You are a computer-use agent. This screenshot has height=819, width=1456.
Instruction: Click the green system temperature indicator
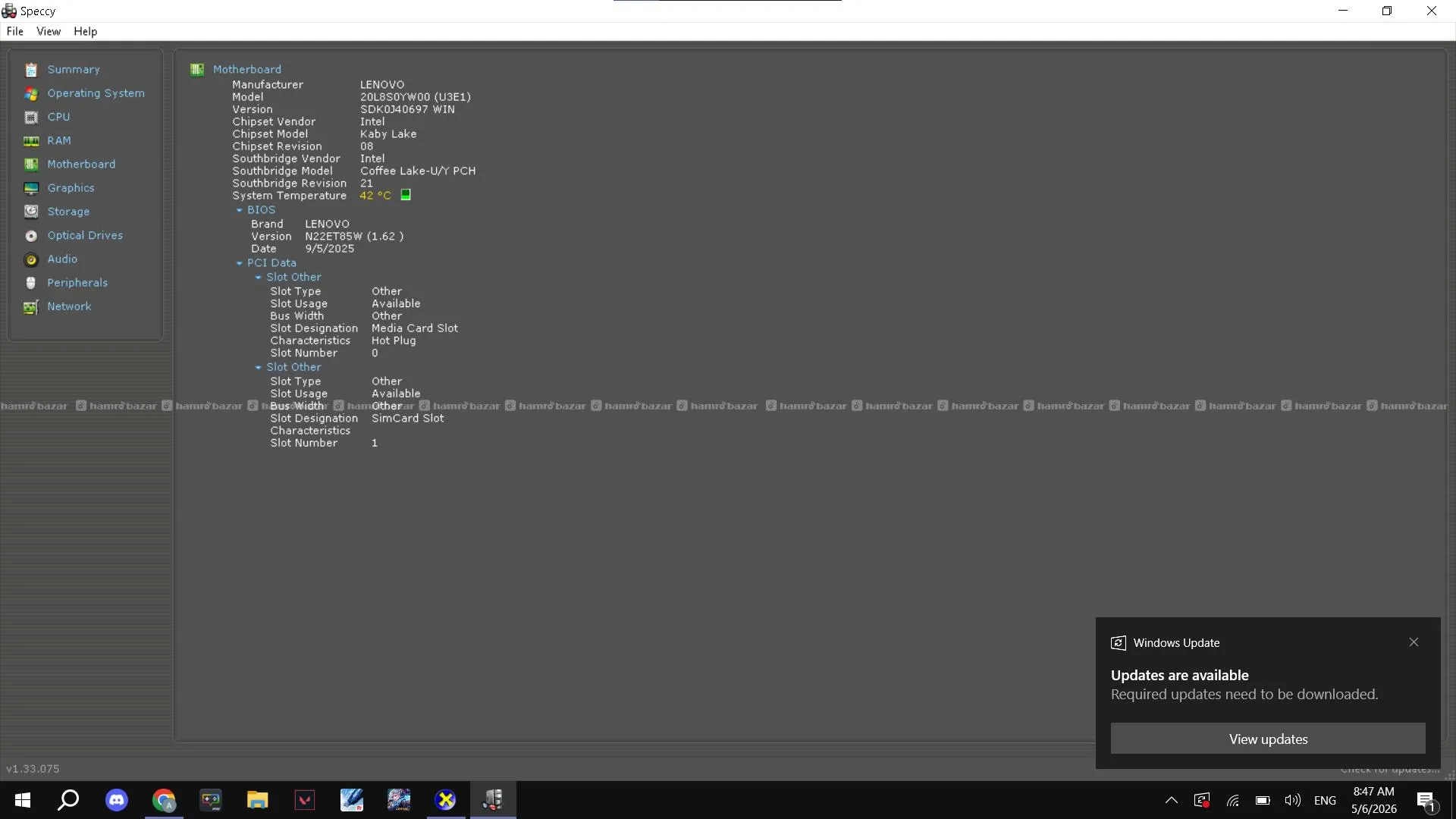pyautogui.click(x=406, y=195)
